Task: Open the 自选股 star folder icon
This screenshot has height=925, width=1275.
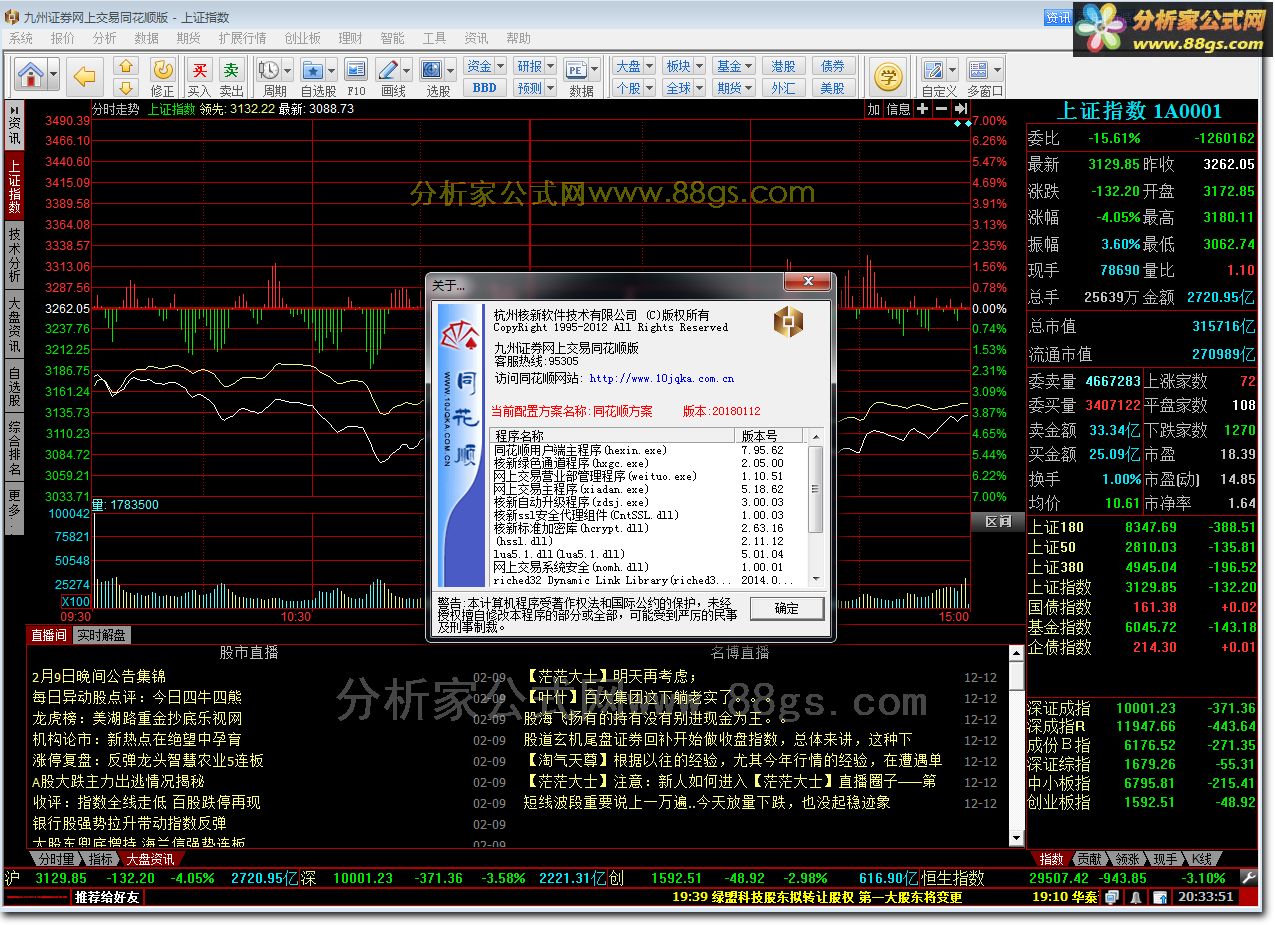Action: click(x=313, y=70)
